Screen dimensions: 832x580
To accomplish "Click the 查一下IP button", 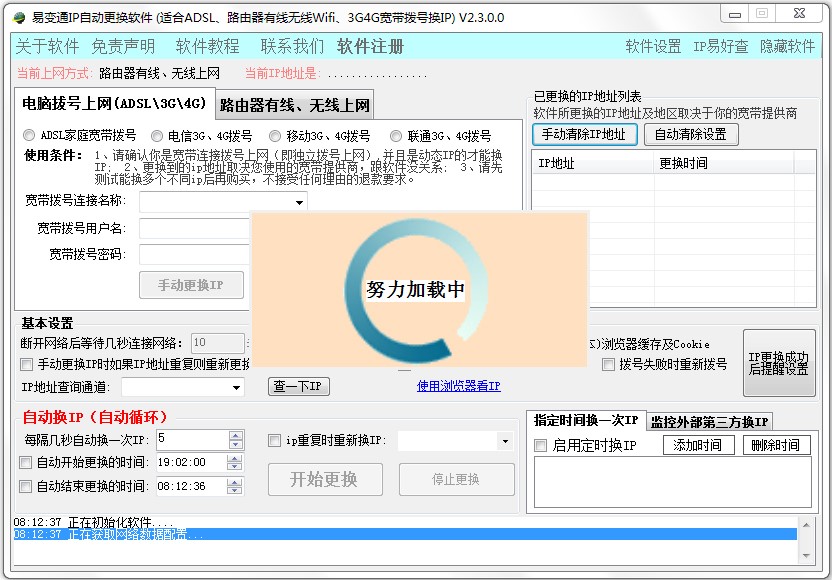I will (298, 387).
